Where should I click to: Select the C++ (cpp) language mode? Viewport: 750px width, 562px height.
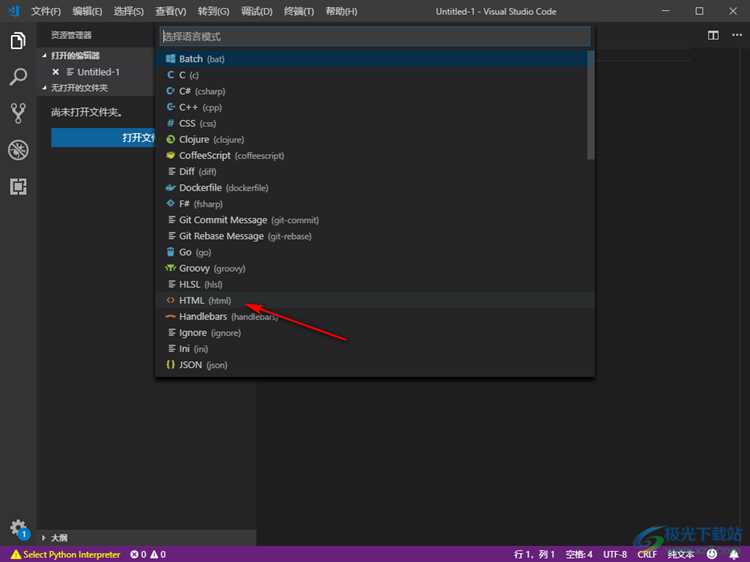375,107
